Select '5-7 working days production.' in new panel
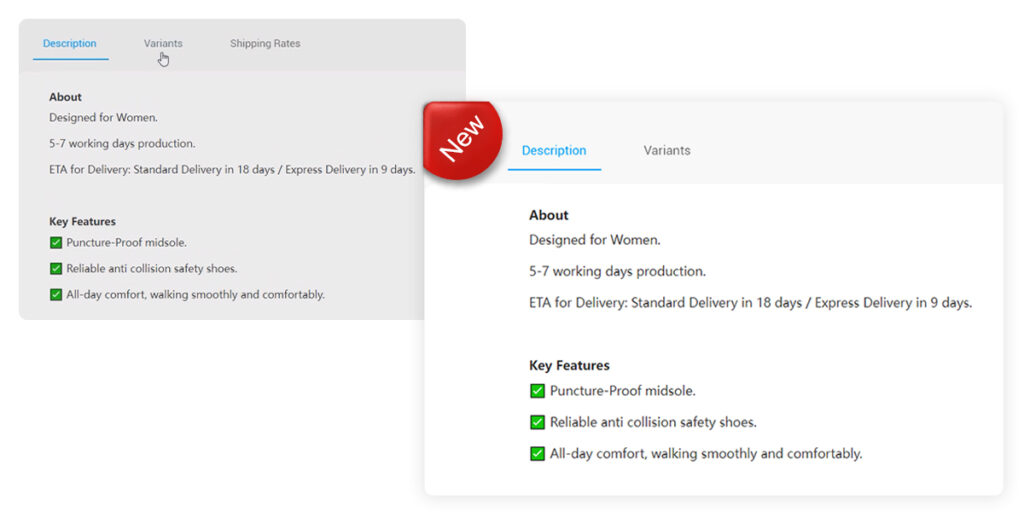Image resolution: width=1024 pixels, height=512 pixels. (617, 271)
